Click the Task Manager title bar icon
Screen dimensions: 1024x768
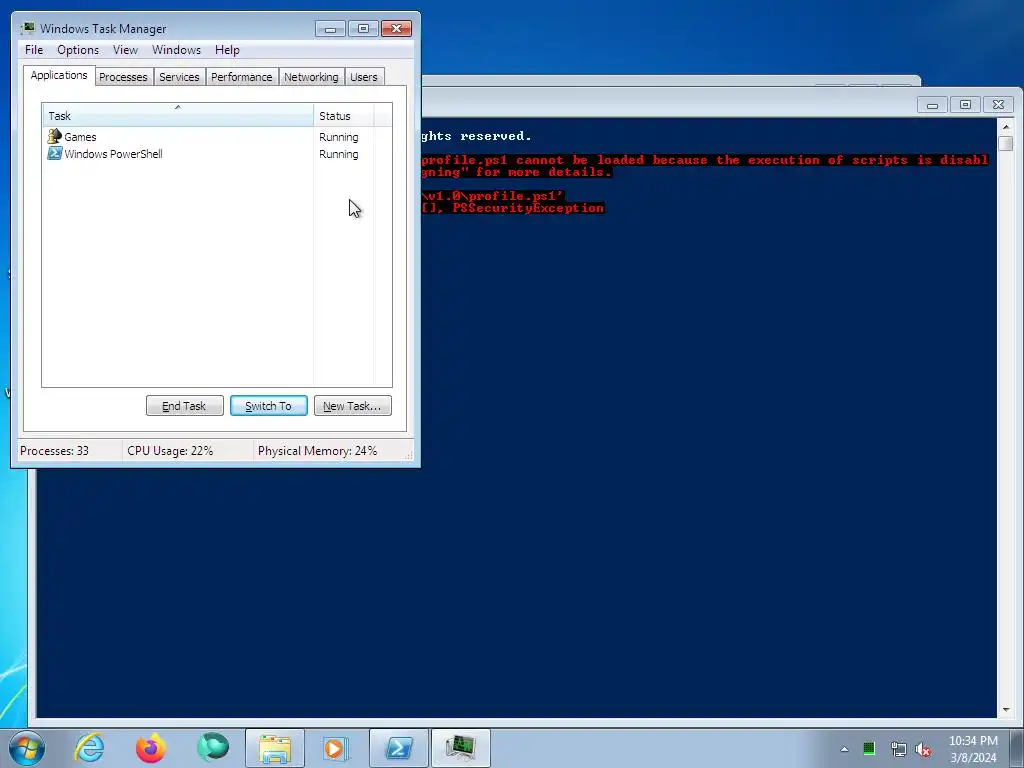(28, 28)
